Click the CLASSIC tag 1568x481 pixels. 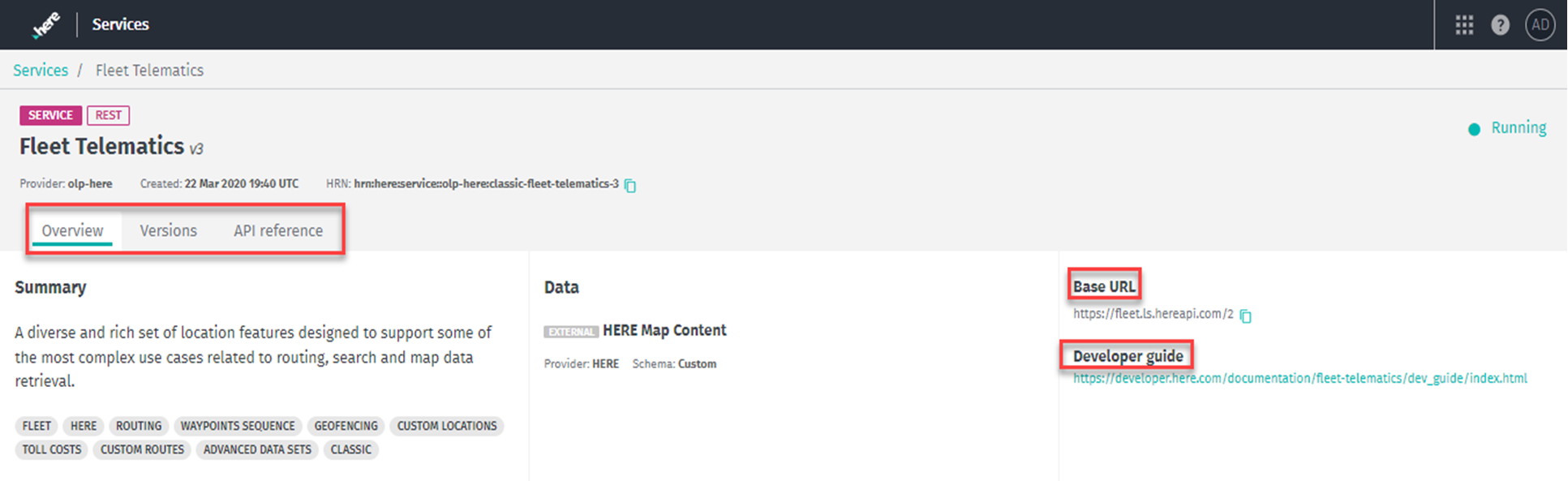click(x=351, y=449)
